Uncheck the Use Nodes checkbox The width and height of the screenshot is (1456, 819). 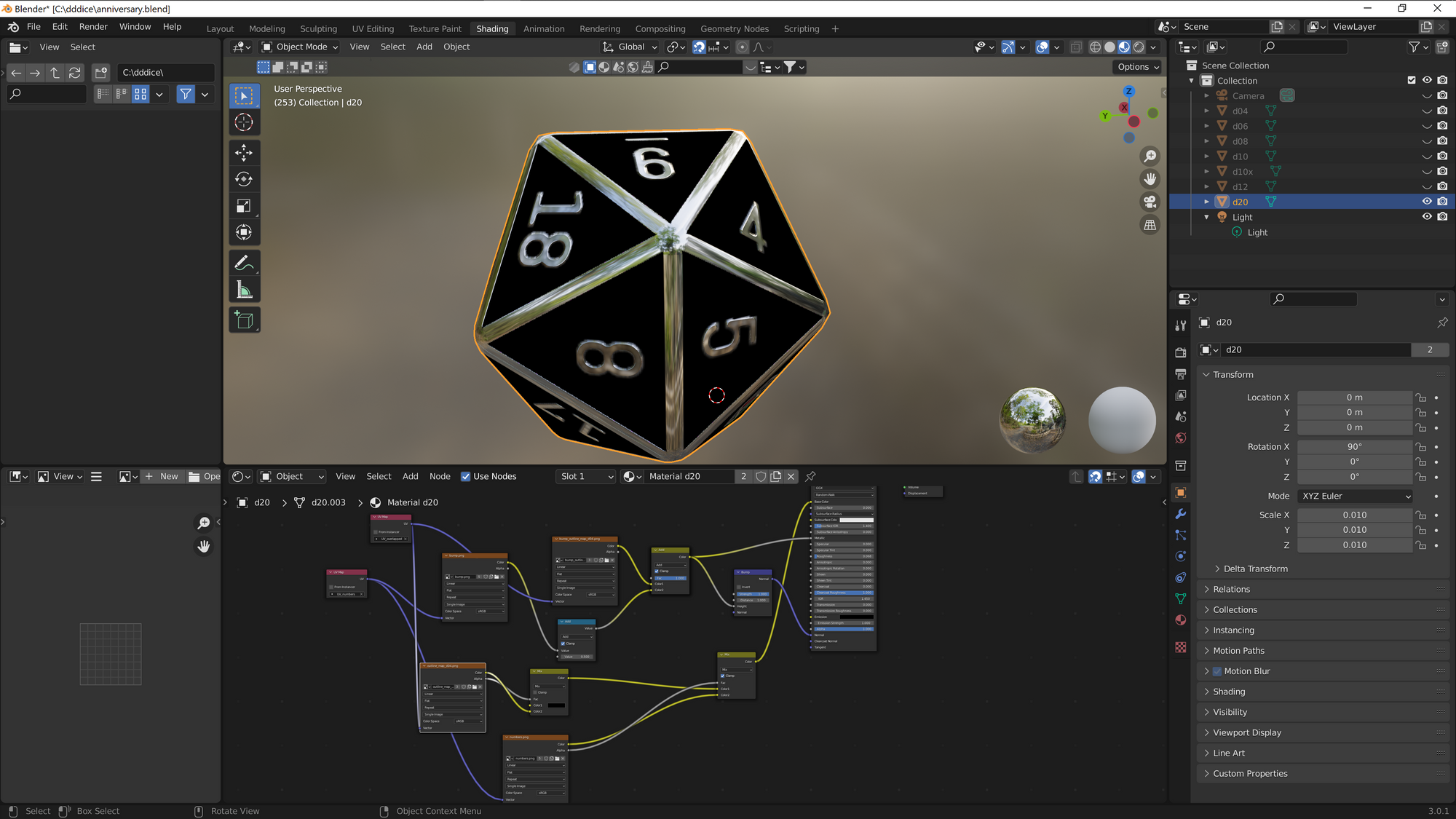[465, 476]
